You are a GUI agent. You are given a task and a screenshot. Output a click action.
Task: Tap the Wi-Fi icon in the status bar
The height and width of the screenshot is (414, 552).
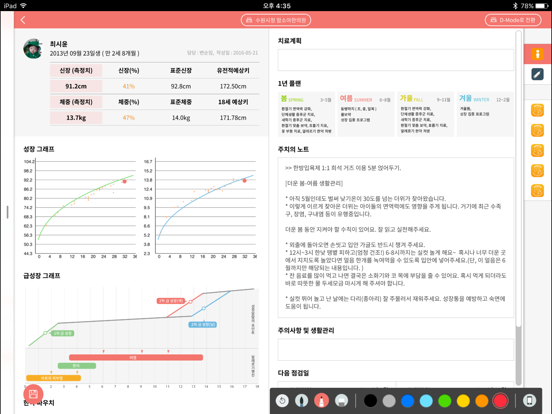23,6
